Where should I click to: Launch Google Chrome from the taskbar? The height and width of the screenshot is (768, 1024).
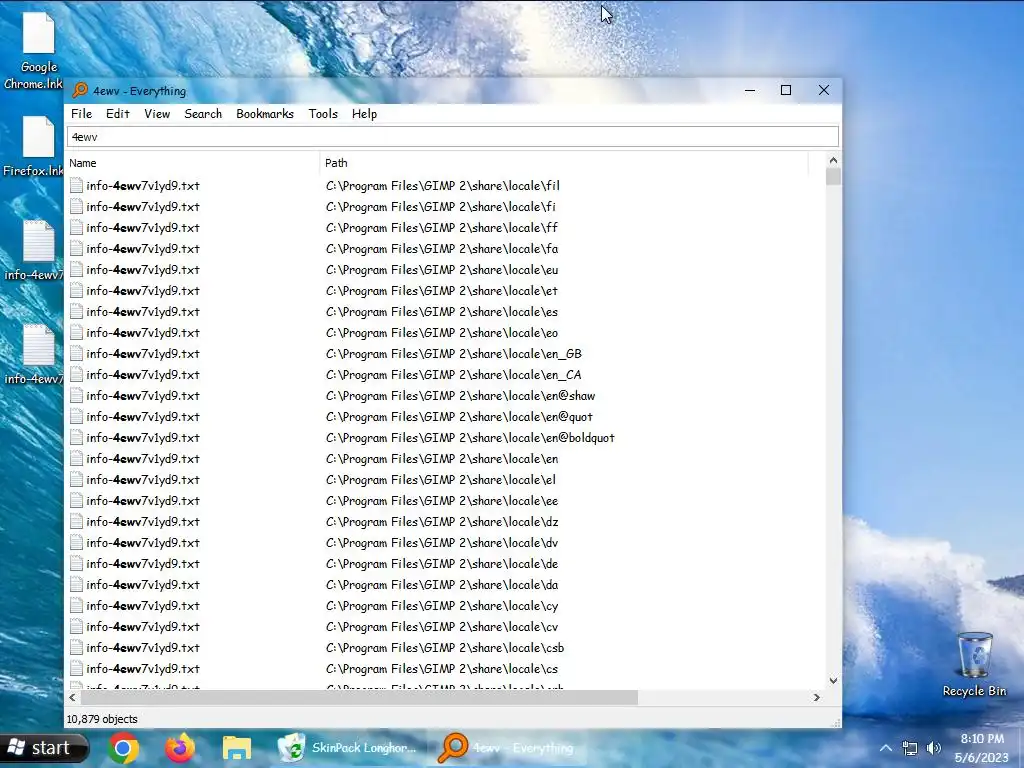tap(123, 748)
